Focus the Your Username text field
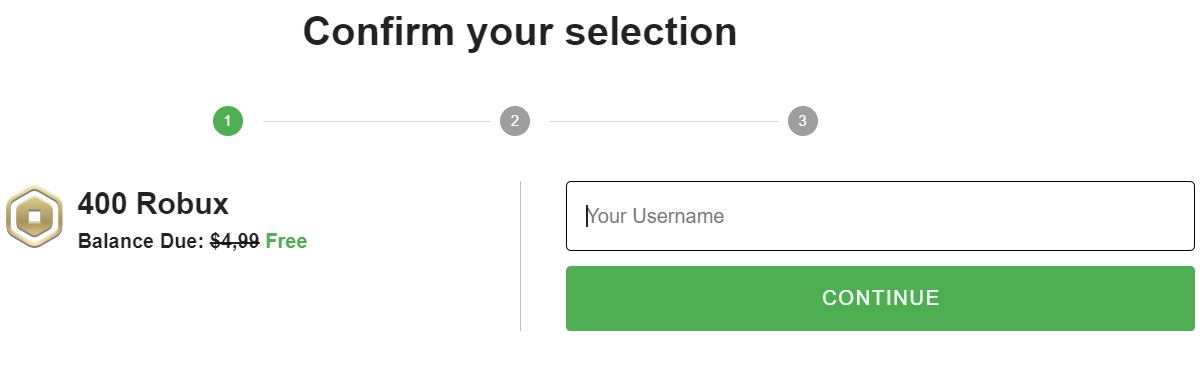 (x=880, y=216)
